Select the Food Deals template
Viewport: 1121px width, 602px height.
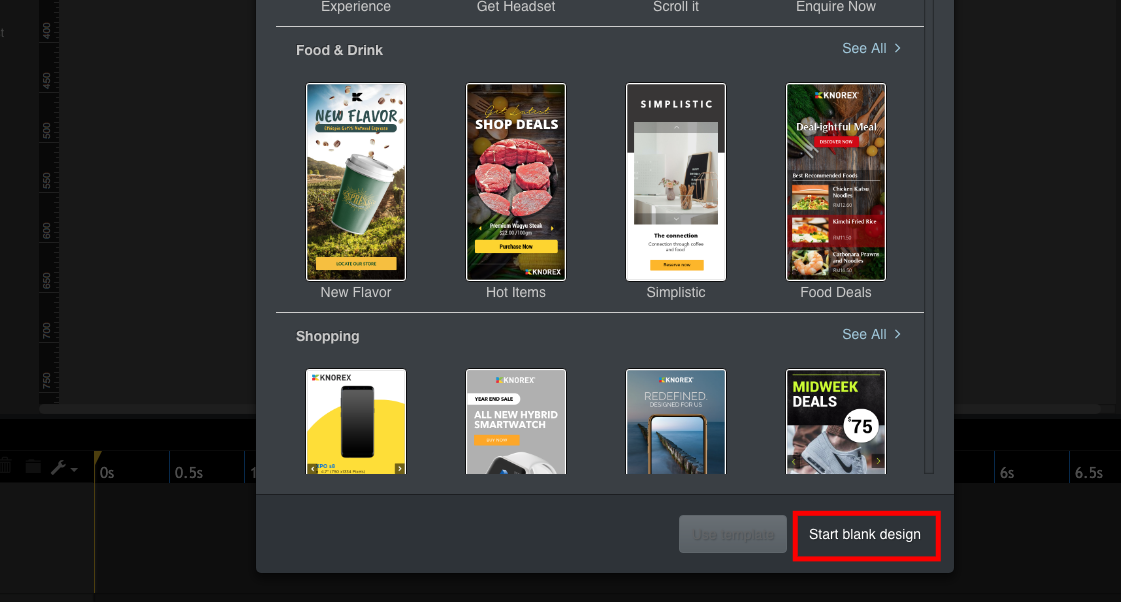click(x=836, y=182)
